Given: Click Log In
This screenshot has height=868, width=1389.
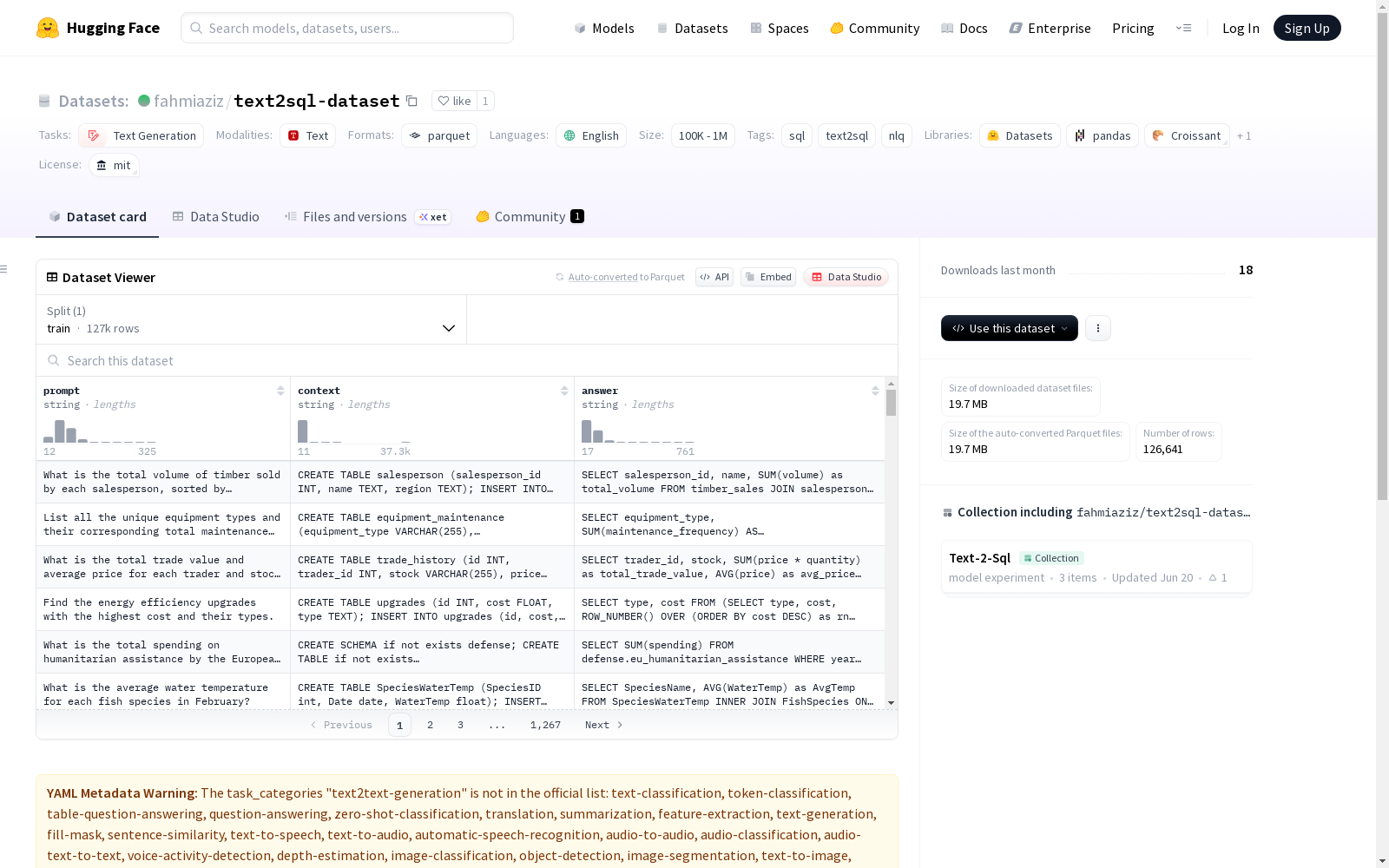Looking at the screenshot, I should [1241, 28].
